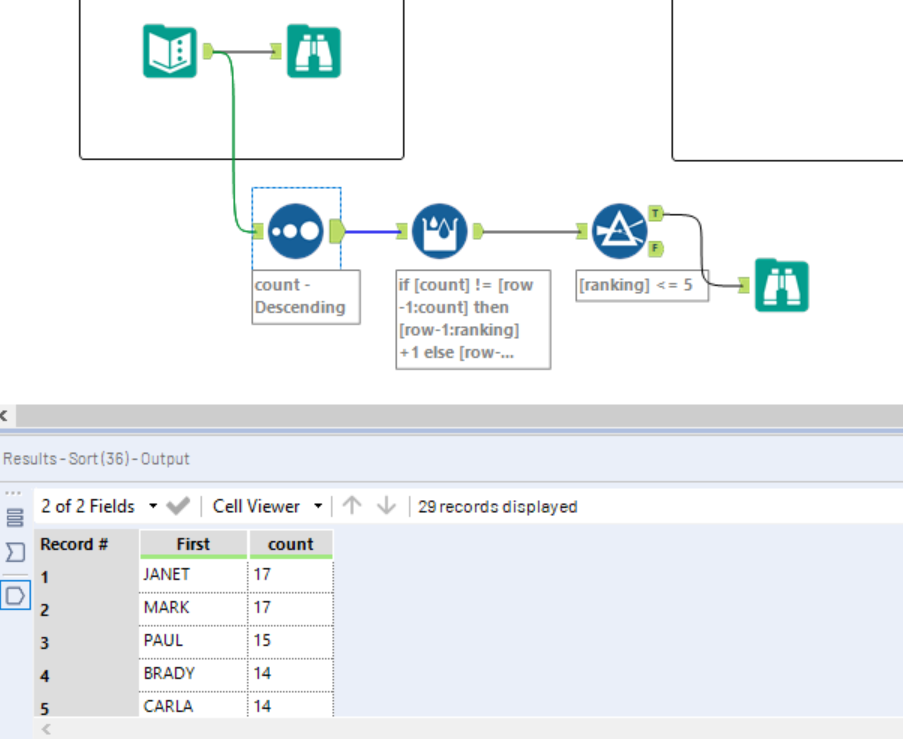The height and width of the screenshot is (739, 903).
Task: Click the results grid scroll-left arrow
Action: coord(47,729)
